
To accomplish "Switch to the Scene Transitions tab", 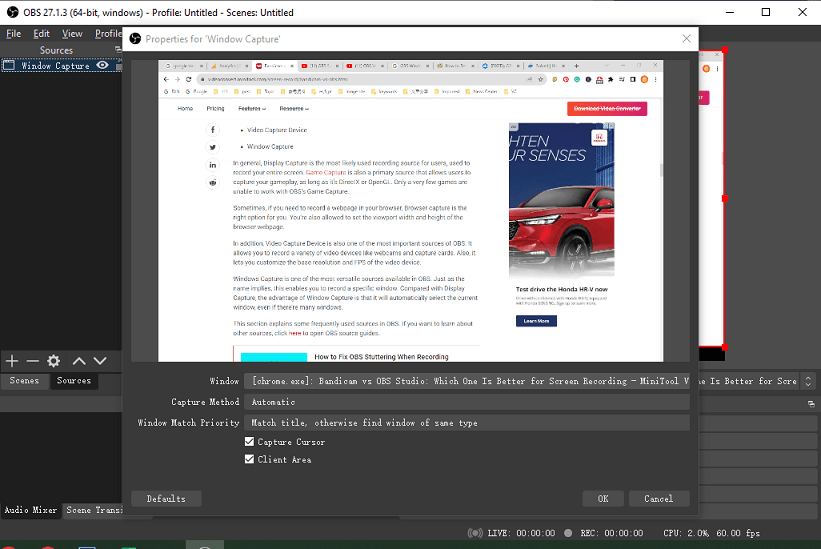I will pos(93,510).
